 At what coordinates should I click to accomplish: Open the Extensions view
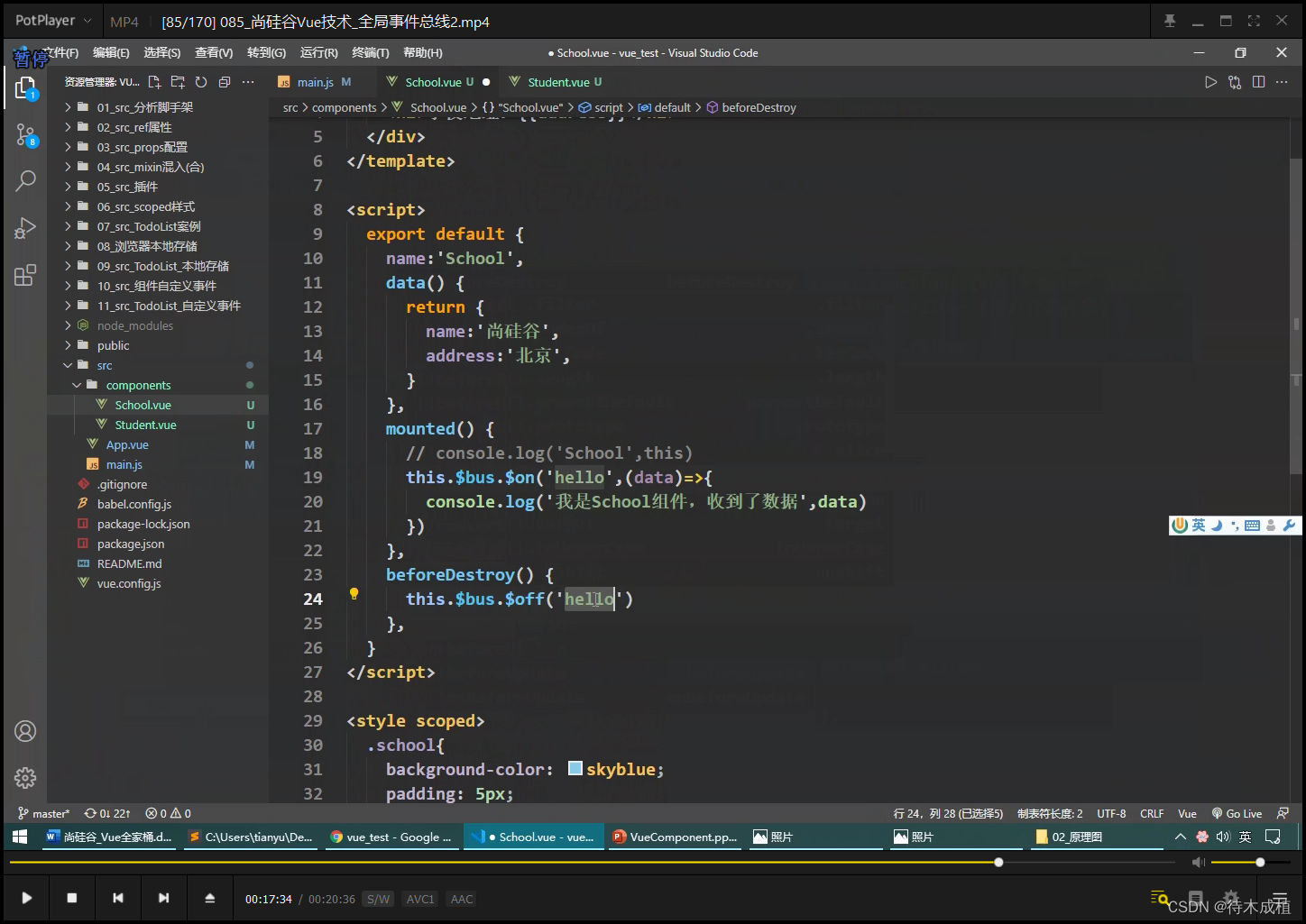point(25,275)
